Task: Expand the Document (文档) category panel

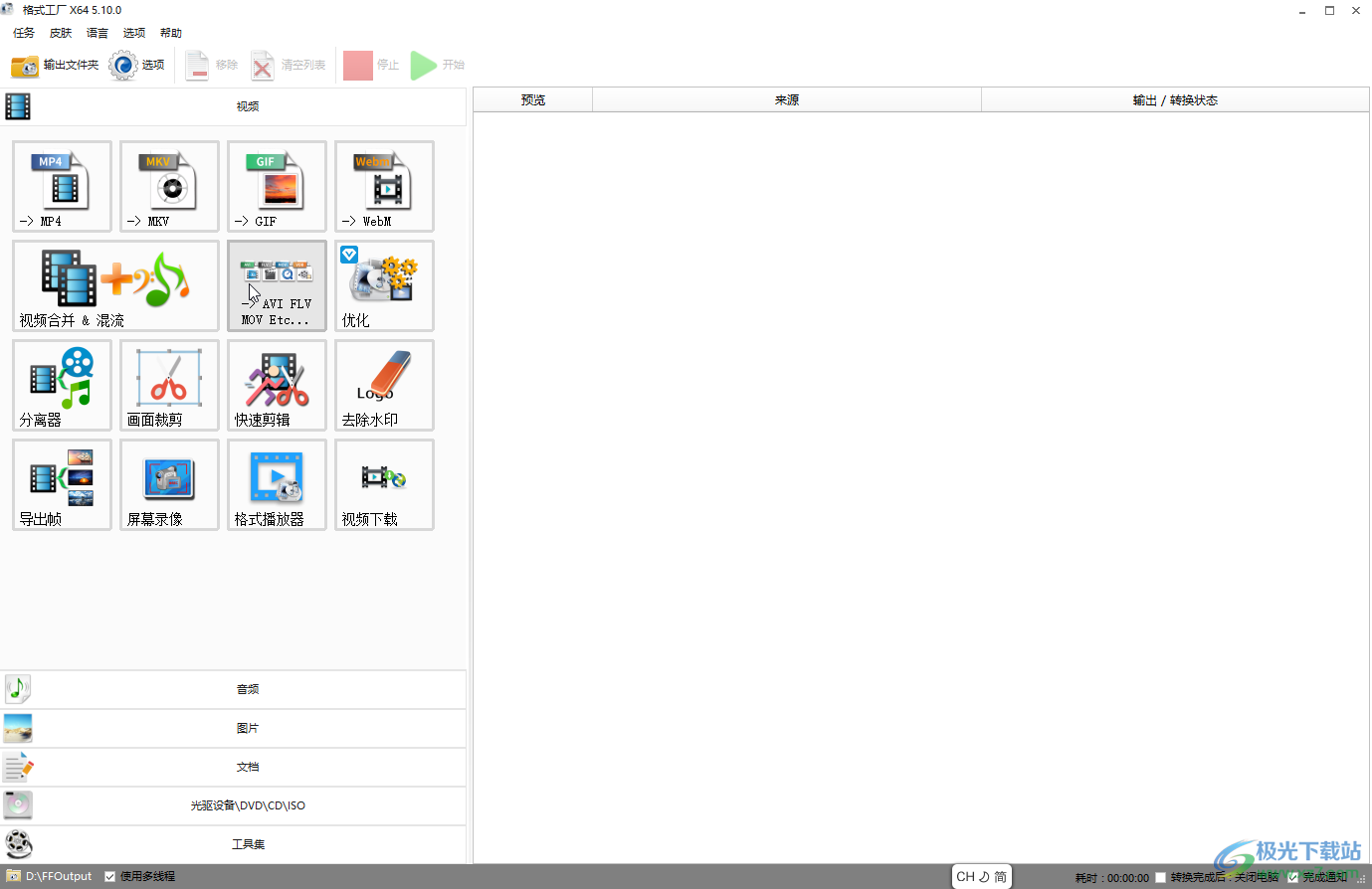Action: (x=233, y=767)
